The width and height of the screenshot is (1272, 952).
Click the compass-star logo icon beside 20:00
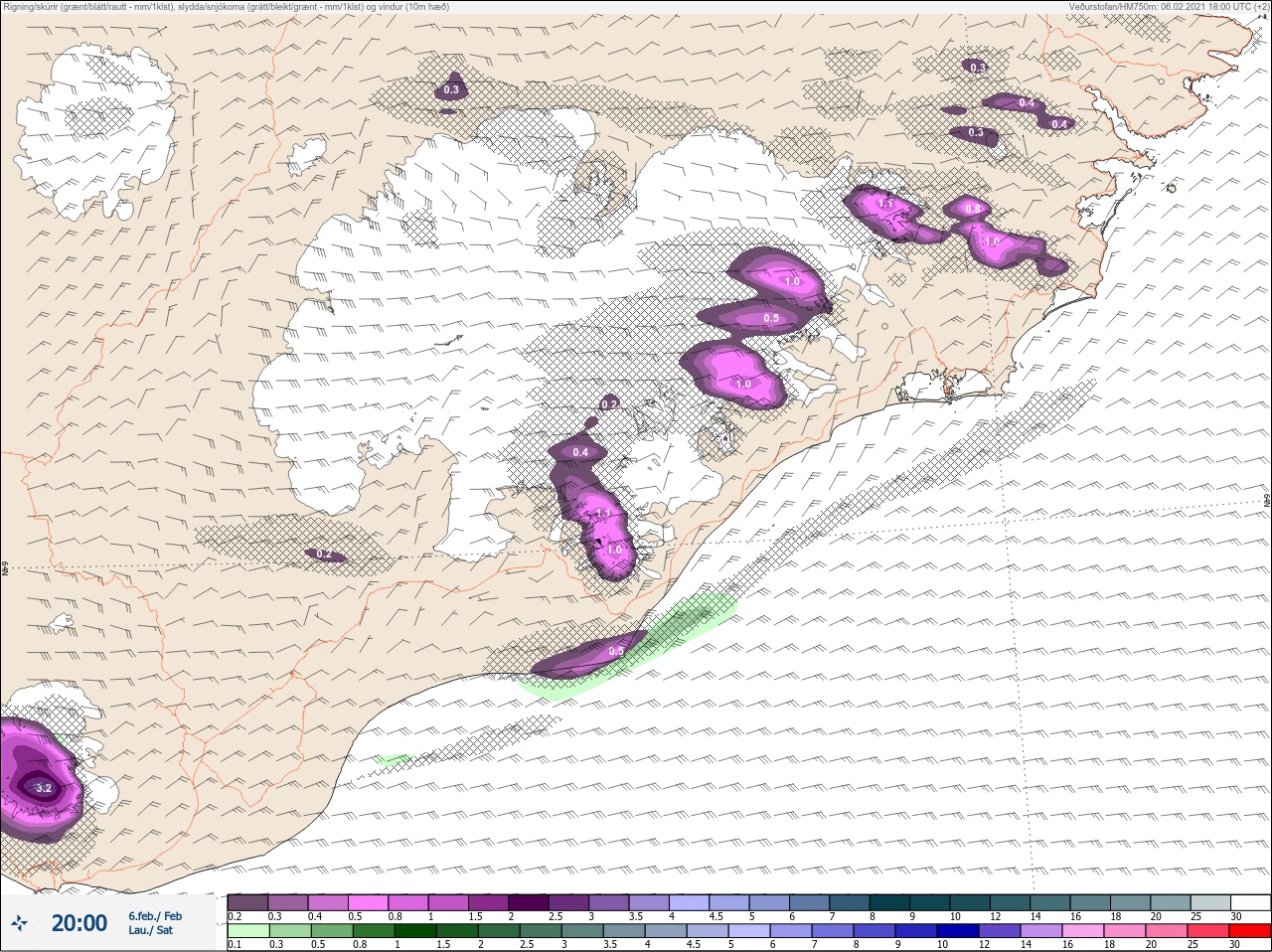point(21,923)
